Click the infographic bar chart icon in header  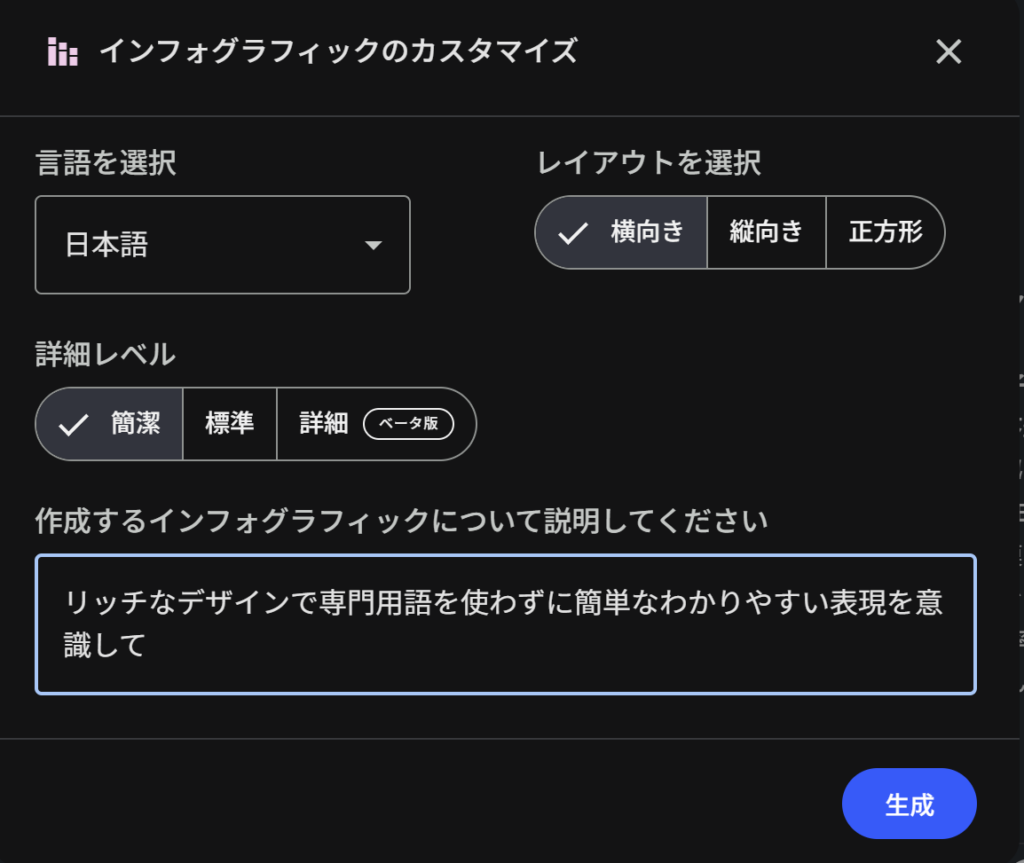point(62,52)
